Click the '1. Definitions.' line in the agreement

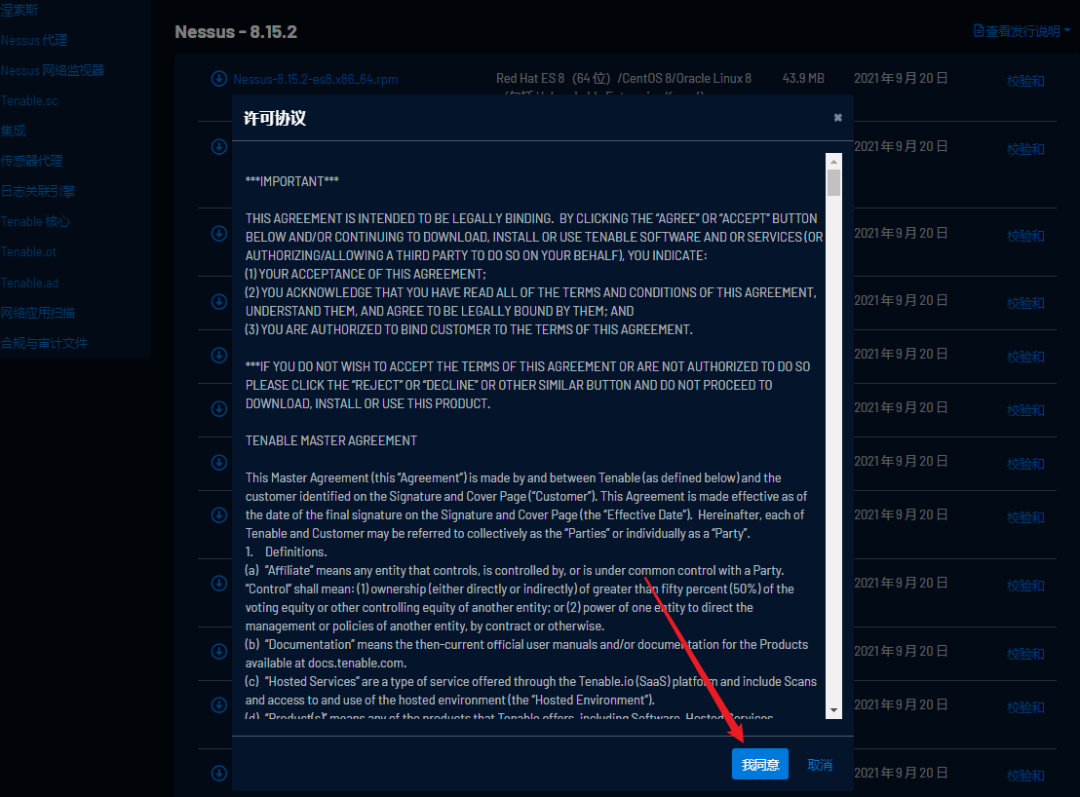point(286,552)
